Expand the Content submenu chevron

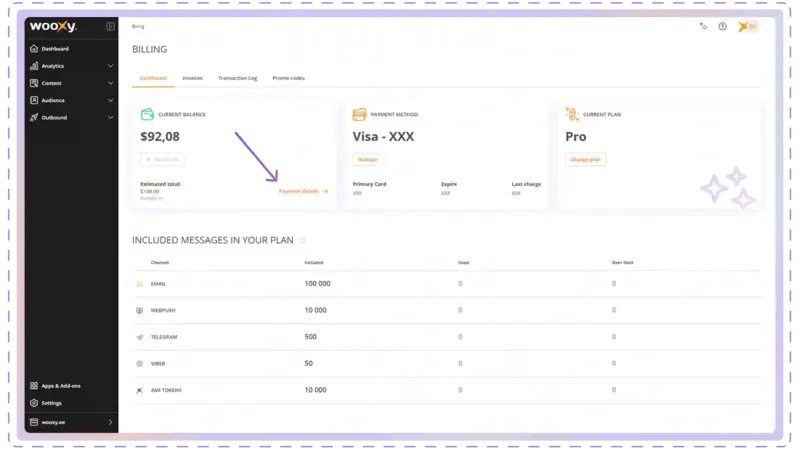coord(110,83)
